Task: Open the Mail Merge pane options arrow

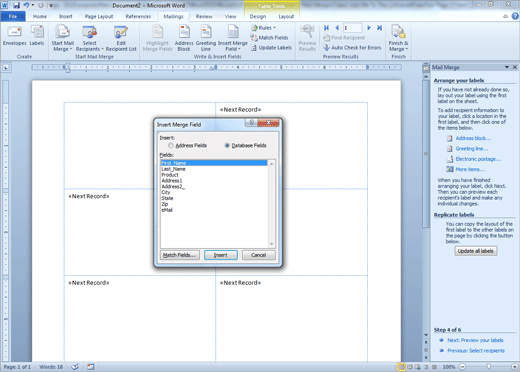Action: coord(507,67)
